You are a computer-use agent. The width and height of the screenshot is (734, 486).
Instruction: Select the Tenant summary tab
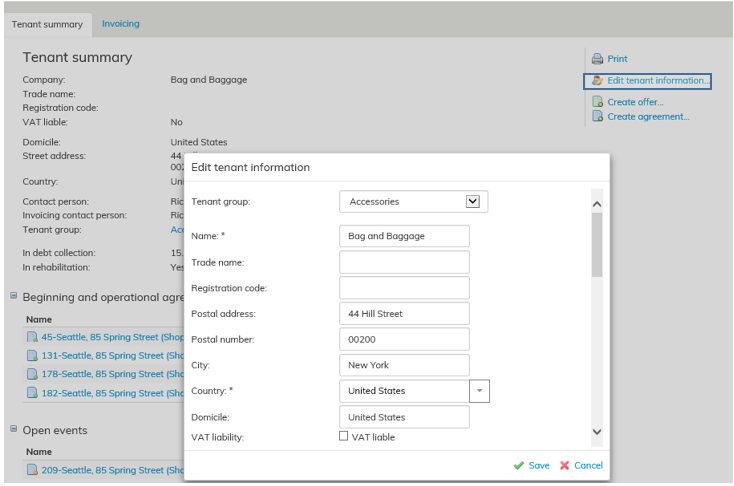click(x=47, y=24)
